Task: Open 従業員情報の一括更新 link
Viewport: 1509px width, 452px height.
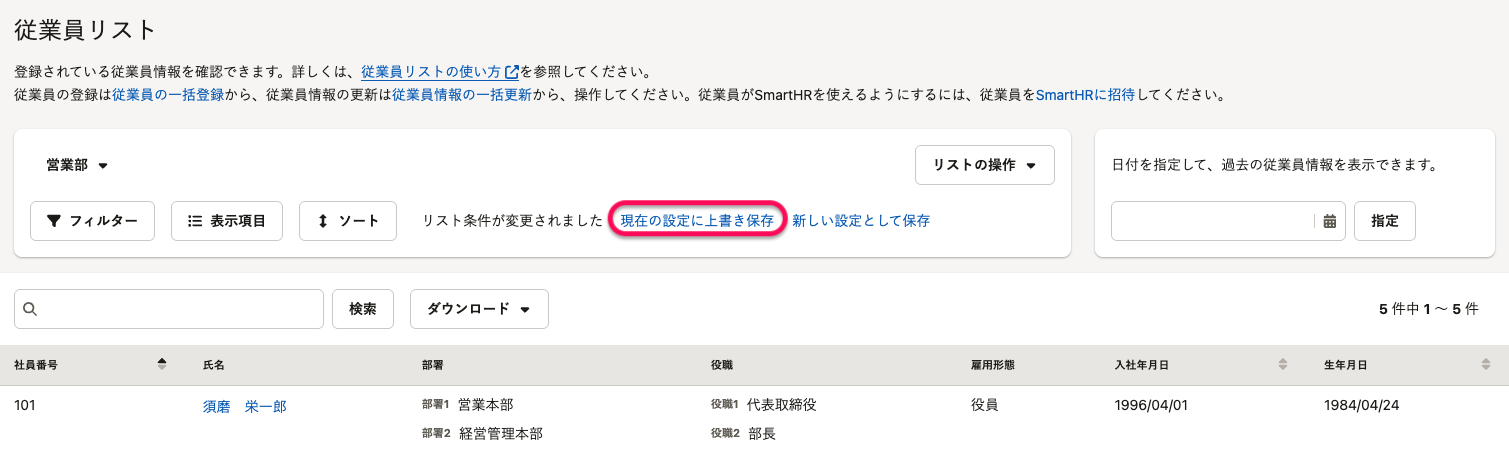Action: [x=461, y=95]
